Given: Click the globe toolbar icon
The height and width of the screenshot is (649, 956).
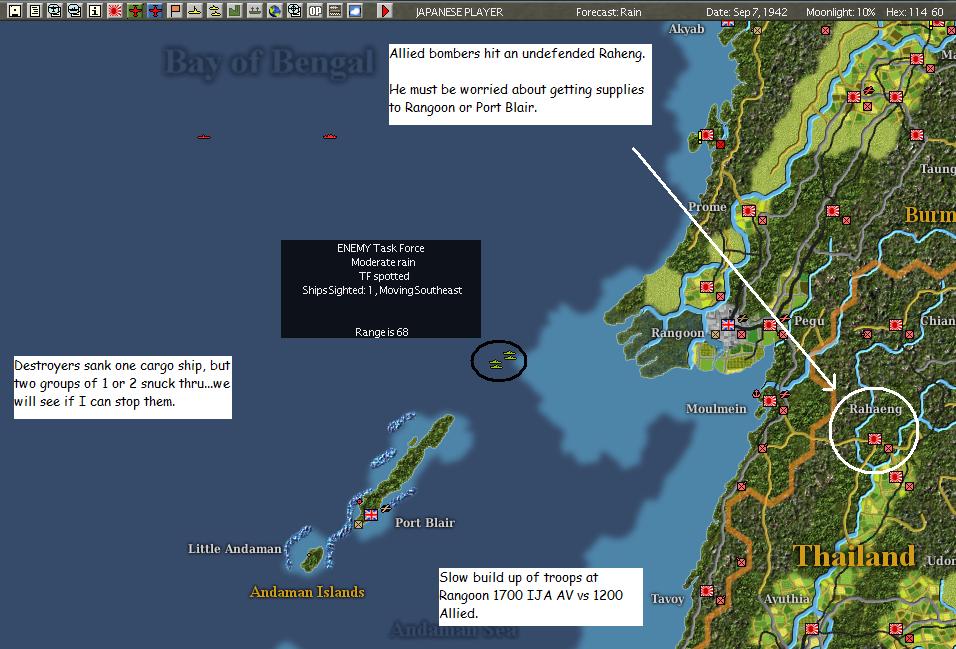Looking at the screenshot, I should point(275,10).
